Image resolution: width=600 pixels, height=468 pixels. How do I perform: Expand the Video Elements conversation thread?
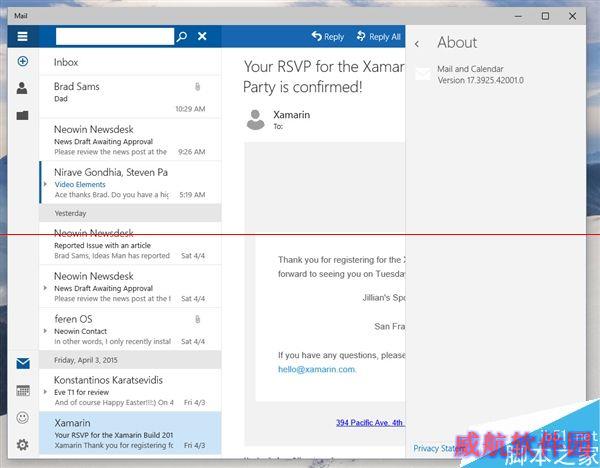pyautogui.click(x=45, y=184)
